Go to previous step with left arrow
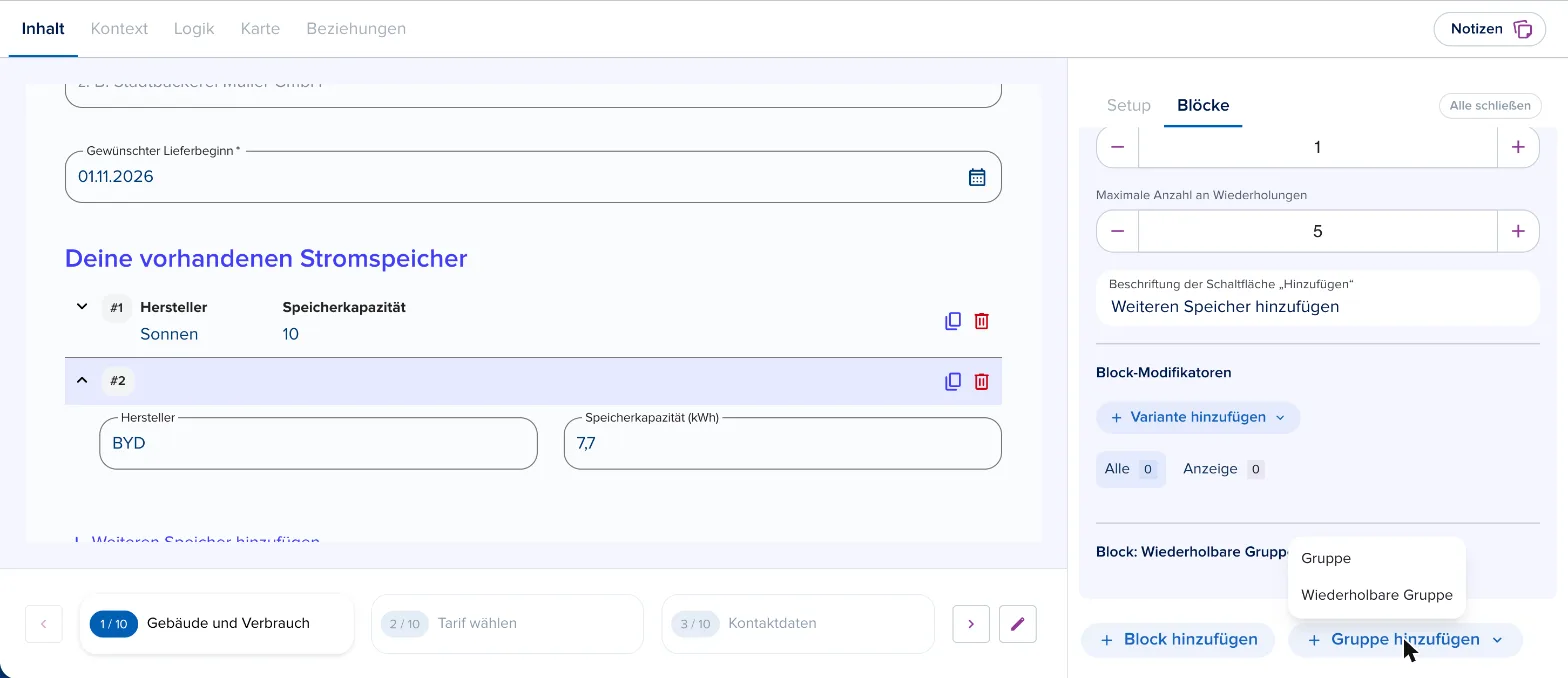 [x=44, y=624]
